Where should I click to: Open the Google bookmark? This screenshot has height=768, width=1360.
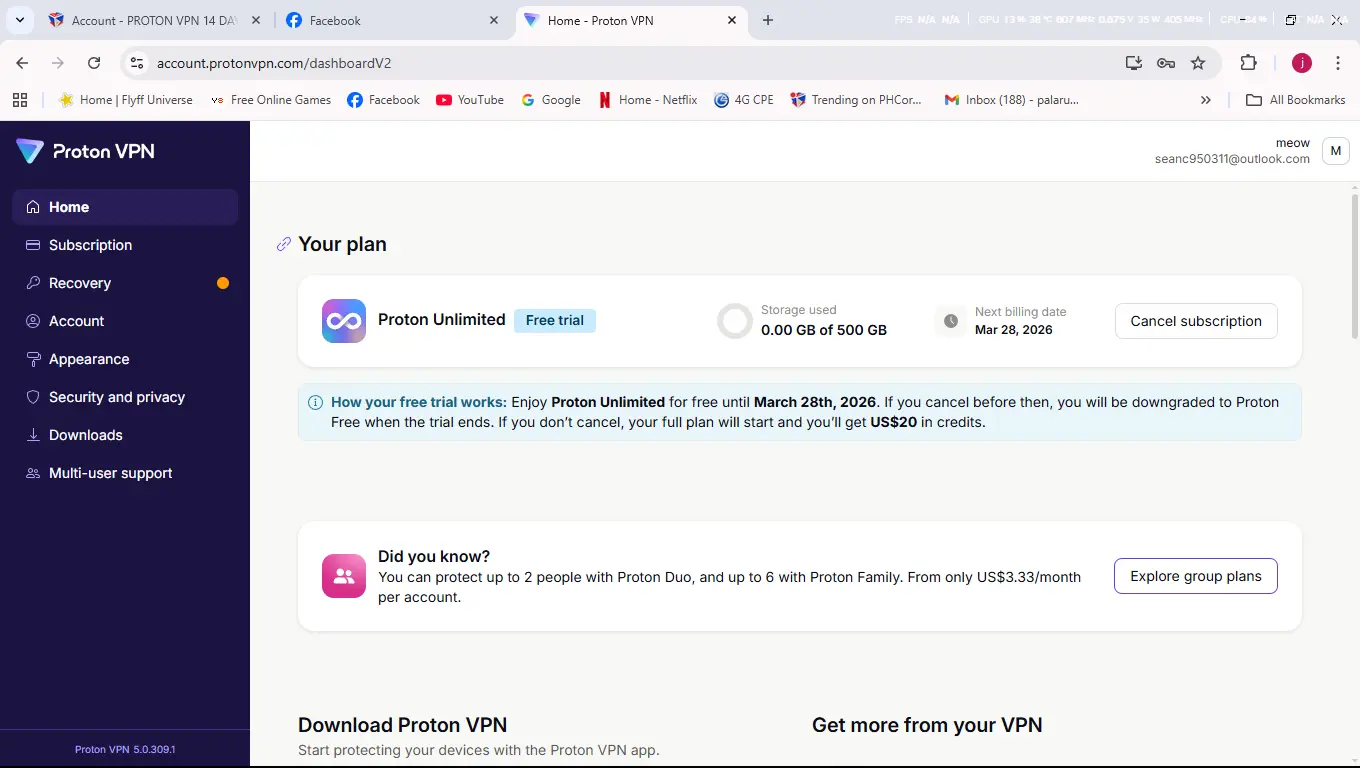[551, 100]
